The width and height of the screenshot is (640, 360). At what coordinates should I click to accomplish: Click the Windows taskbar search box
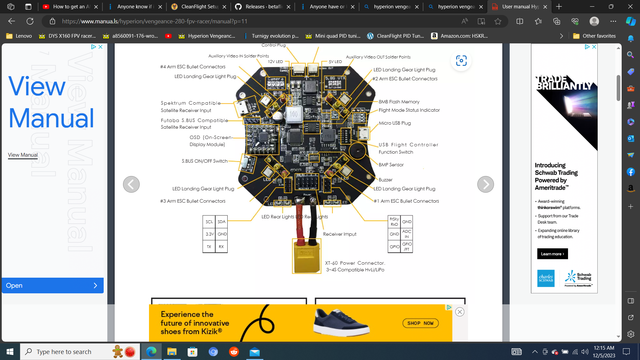[x=80, y=351]
